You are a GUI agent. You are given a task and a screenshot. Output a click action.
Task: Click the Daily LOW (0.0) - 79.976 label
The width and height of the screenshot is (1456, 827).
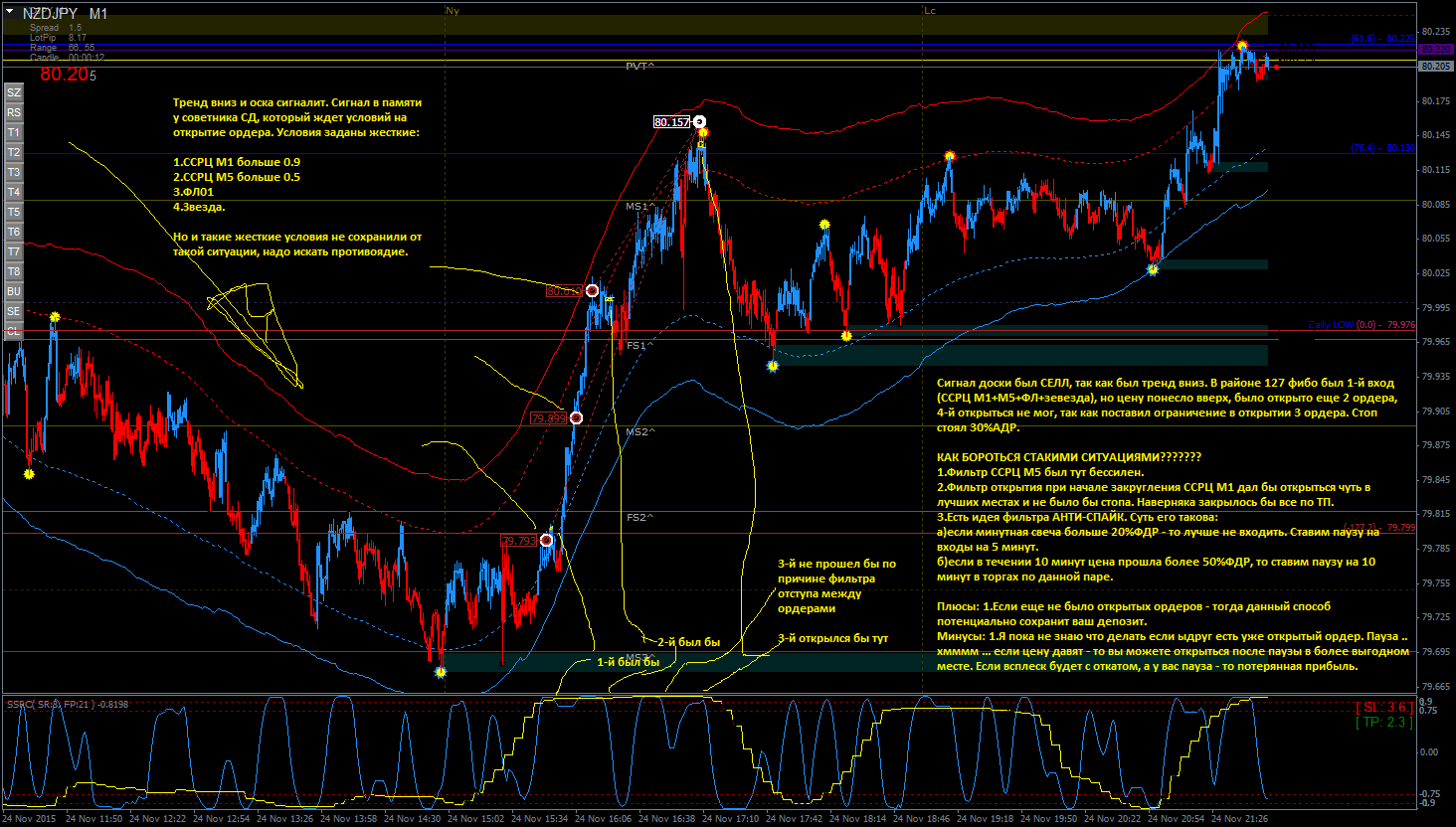[x=1361, y=325]
